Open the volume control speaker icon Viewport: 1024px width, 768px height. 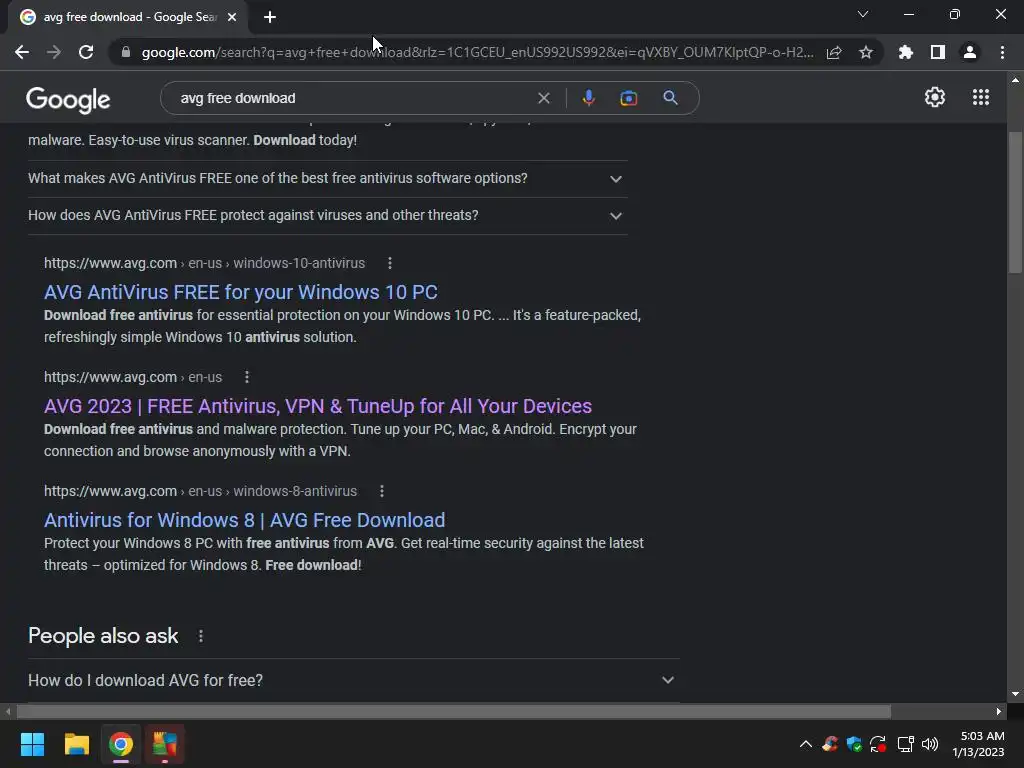tap(930, 744)
